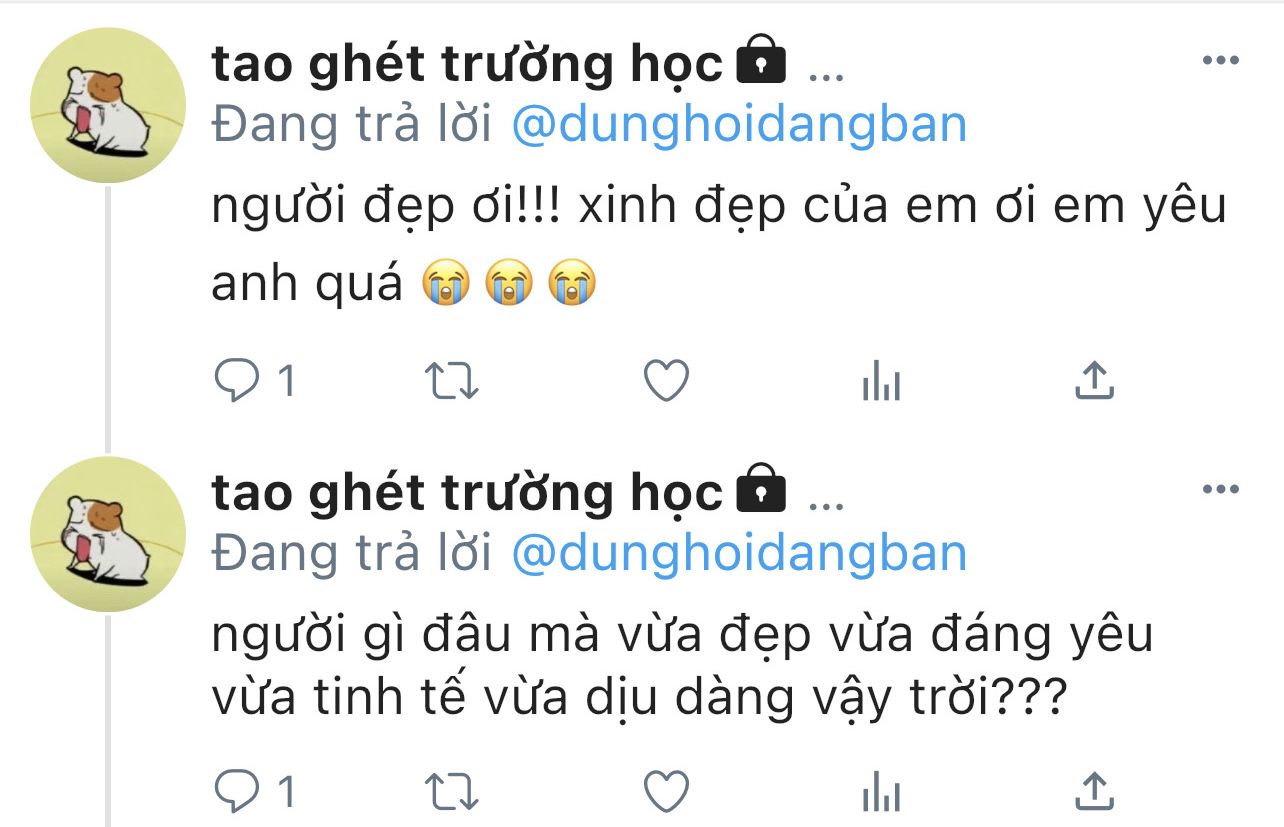View analytics of the second tweet
Screen dimensions: 1284x827
(x=881, y=792)
